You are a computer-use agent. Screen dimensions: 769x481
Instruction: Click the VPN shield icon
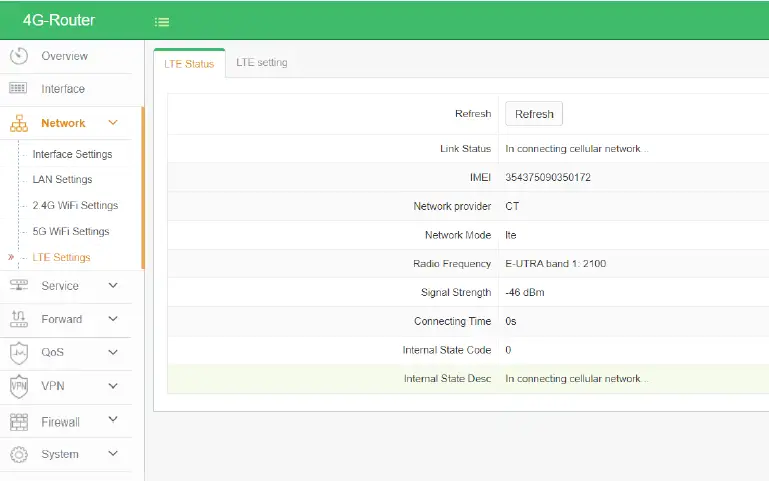point(19,386)
